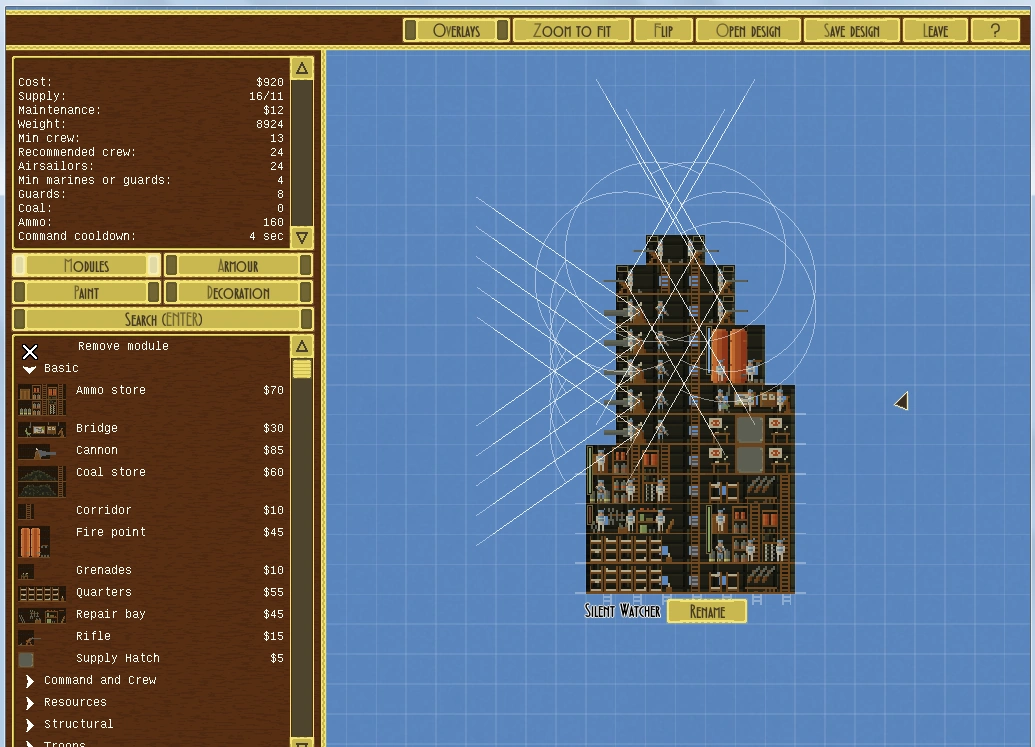Viewport: 1035px width, 747px height.
Task: Select the Bridge module icon
Action: tap(42, 430)
